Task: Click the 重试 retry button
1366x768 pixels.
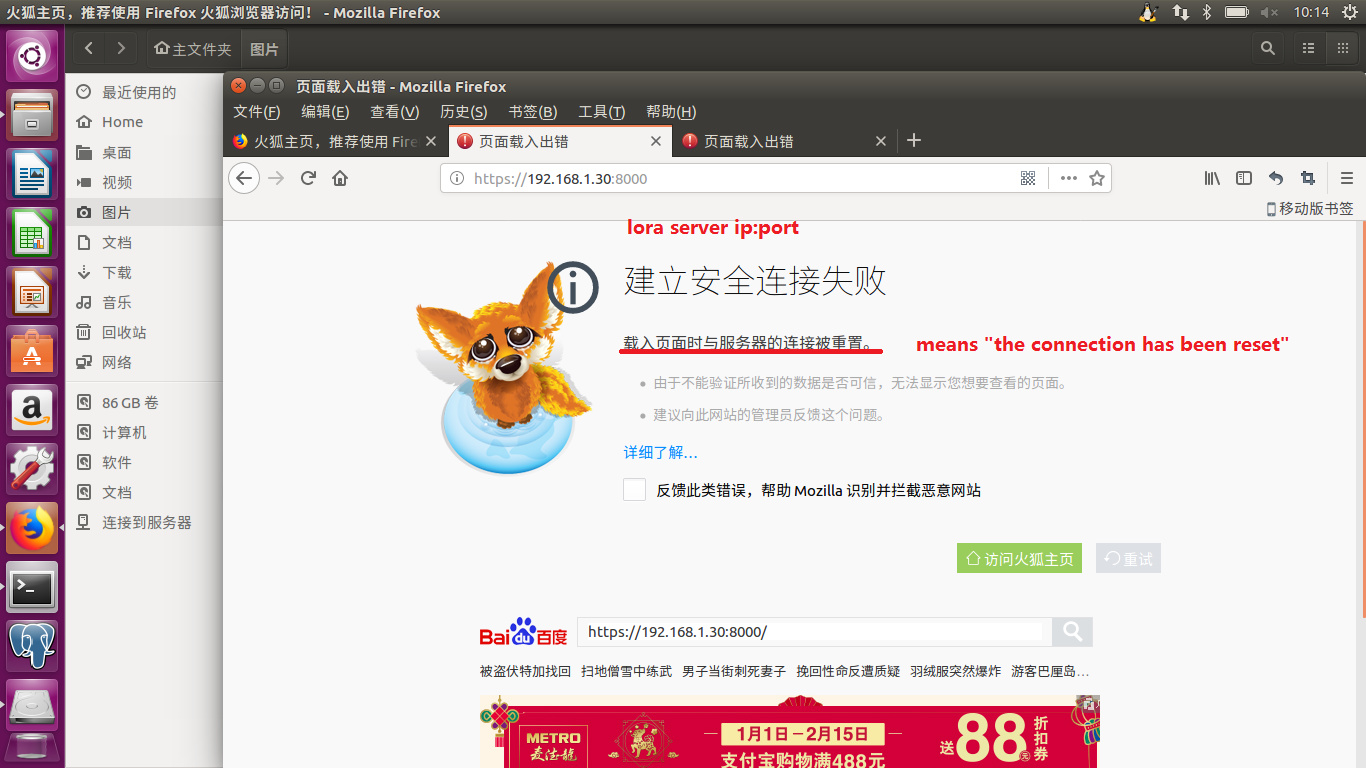Action: pos(1128,558)
